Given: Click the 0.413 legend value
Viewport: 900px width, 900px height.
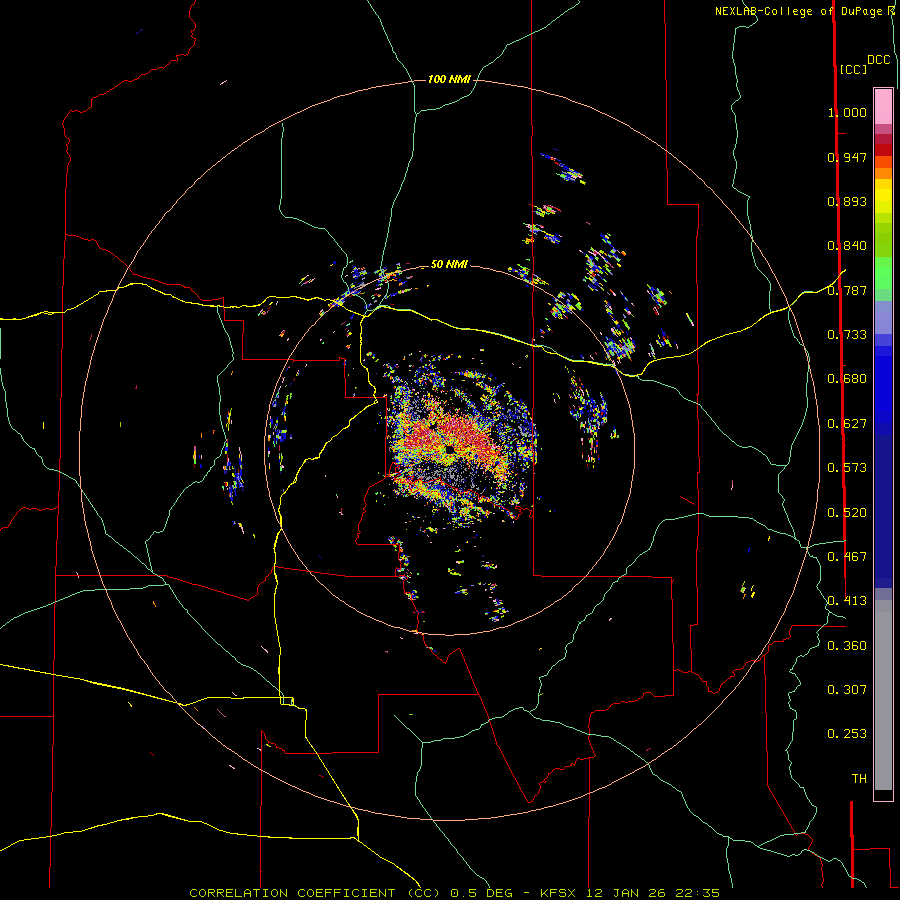Looking at the screenshot, I should (847, 601).
